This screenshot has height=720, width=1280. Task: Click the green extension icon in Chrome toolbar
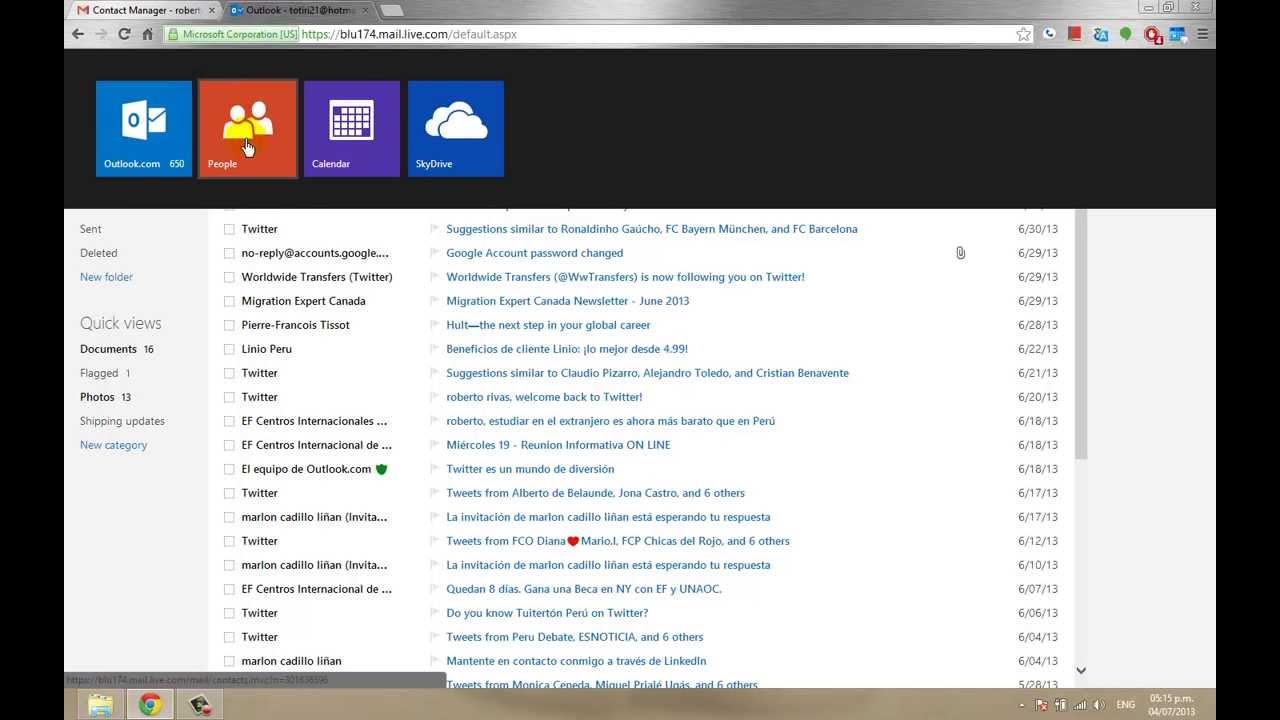[x=1125, y=34]
